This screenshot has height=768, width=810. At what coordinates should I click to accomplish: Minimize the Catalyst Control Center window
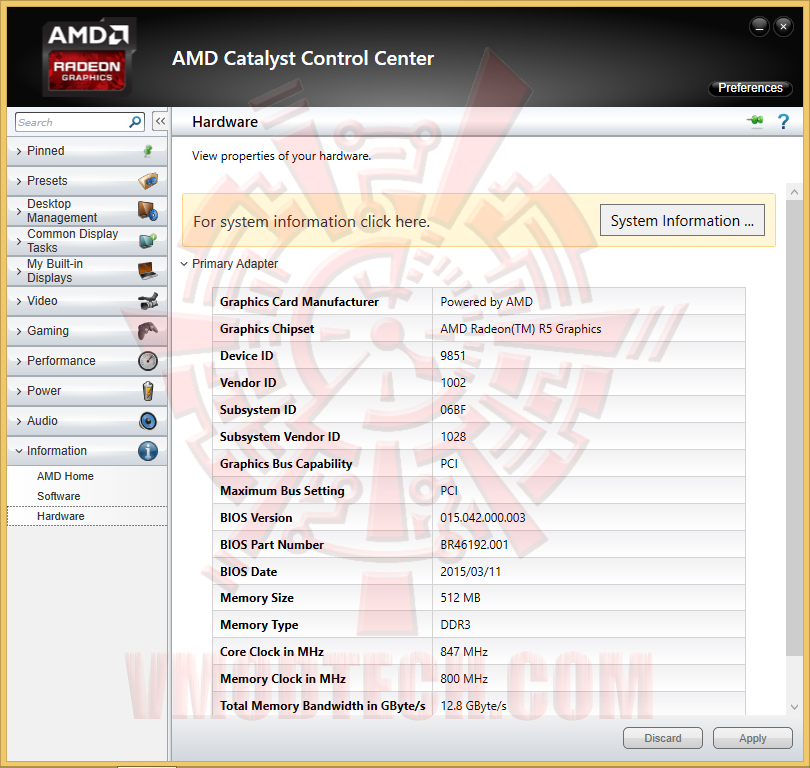tap(759, 26)
